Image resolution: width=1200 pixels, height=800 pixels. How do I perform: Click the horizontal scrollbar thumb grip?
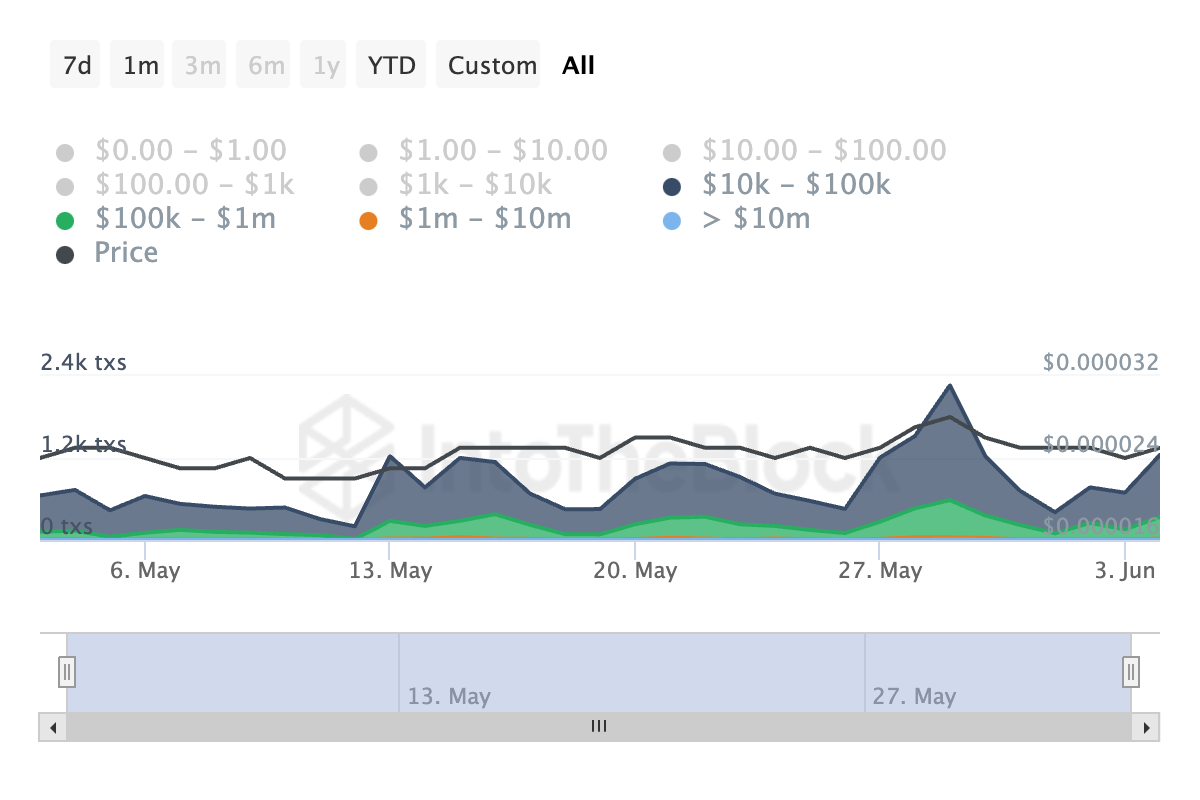pyautogui.click(x=599, y=727)
